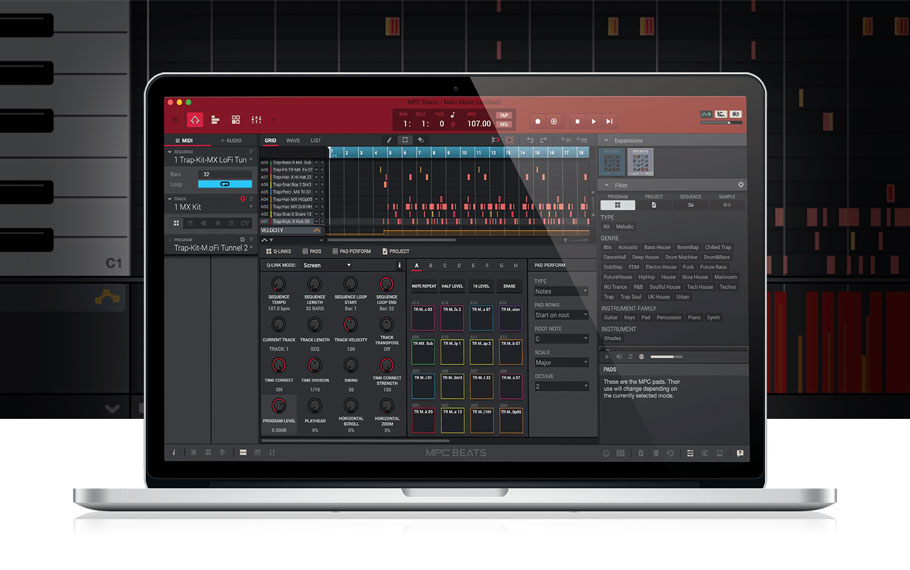The image size is (910, 570).
Task: Select pad bank H
Action: [x=515, y=266]
